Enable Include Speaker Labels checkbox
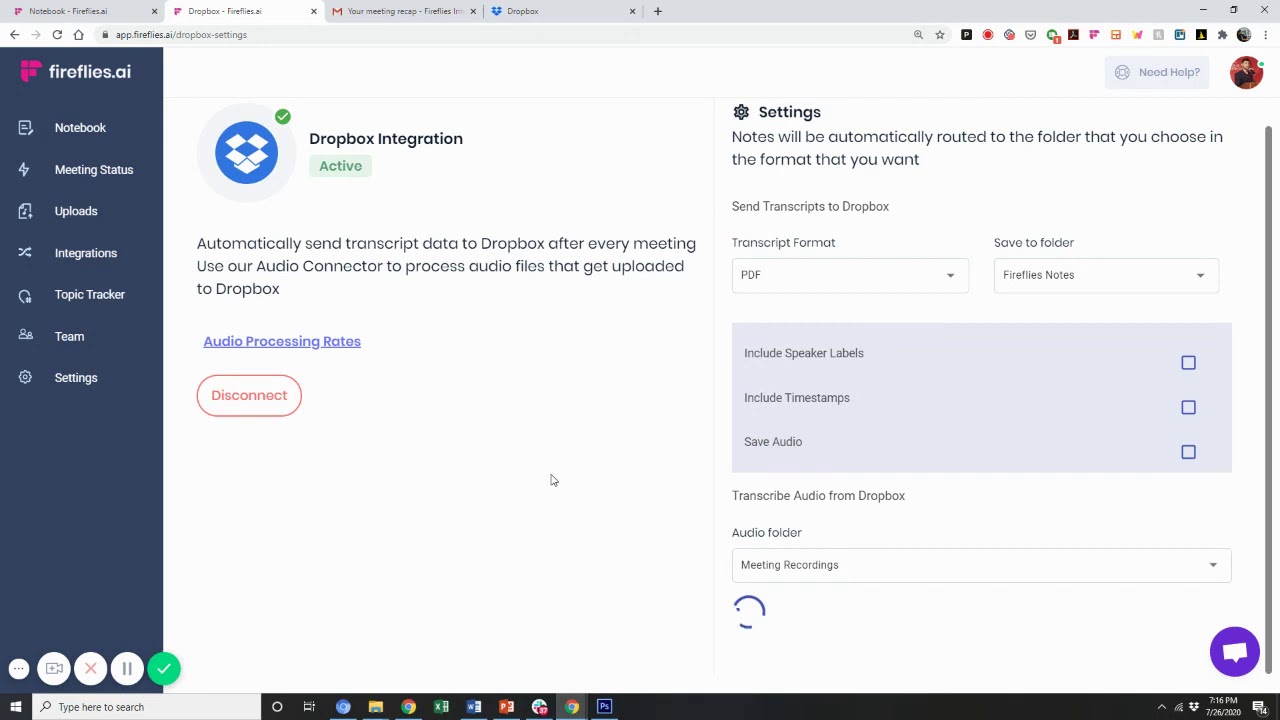Screen dimensions: 1280x720 coord(1188,363)
